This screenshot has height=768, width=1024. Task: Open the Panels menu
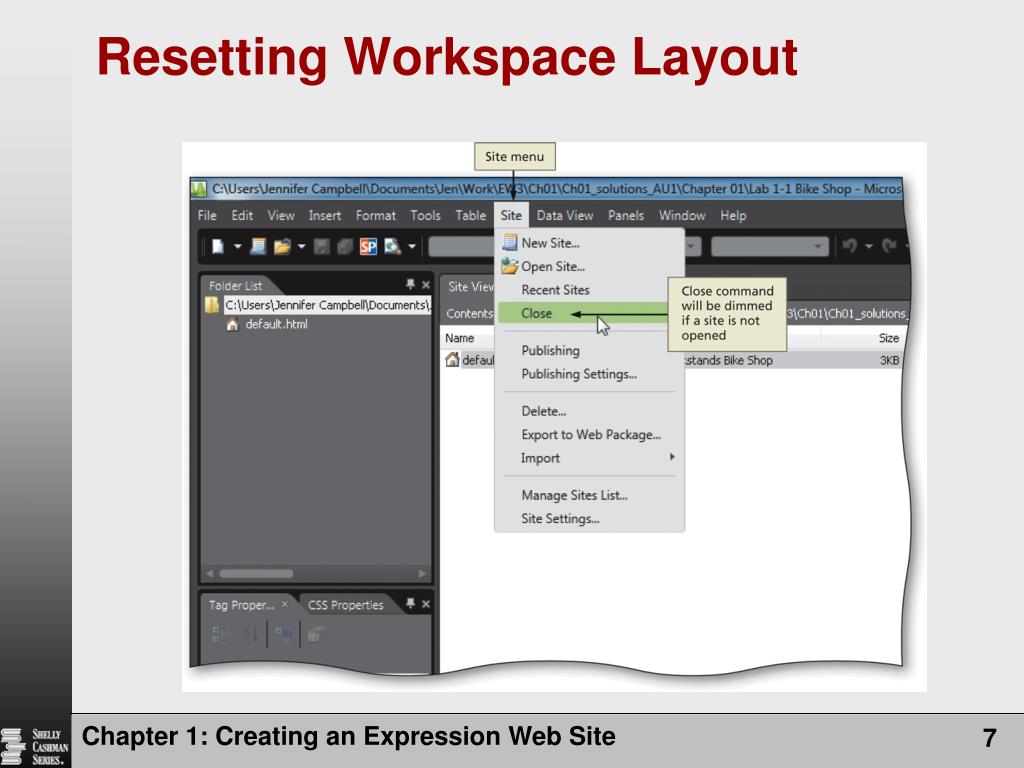point(626,216)
